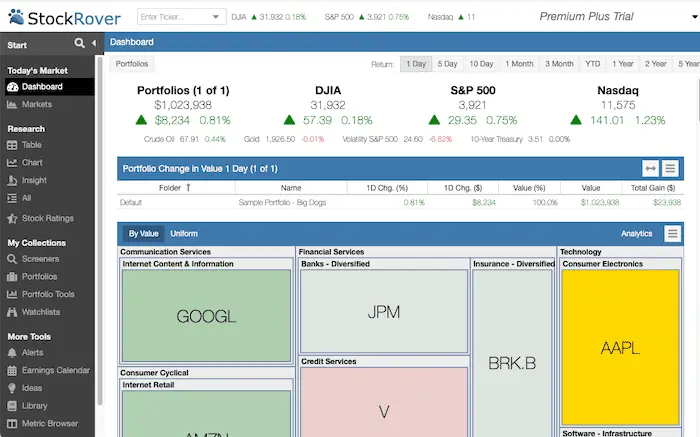
Task: Click the Value (%) column header
Action: click(529, 188)
